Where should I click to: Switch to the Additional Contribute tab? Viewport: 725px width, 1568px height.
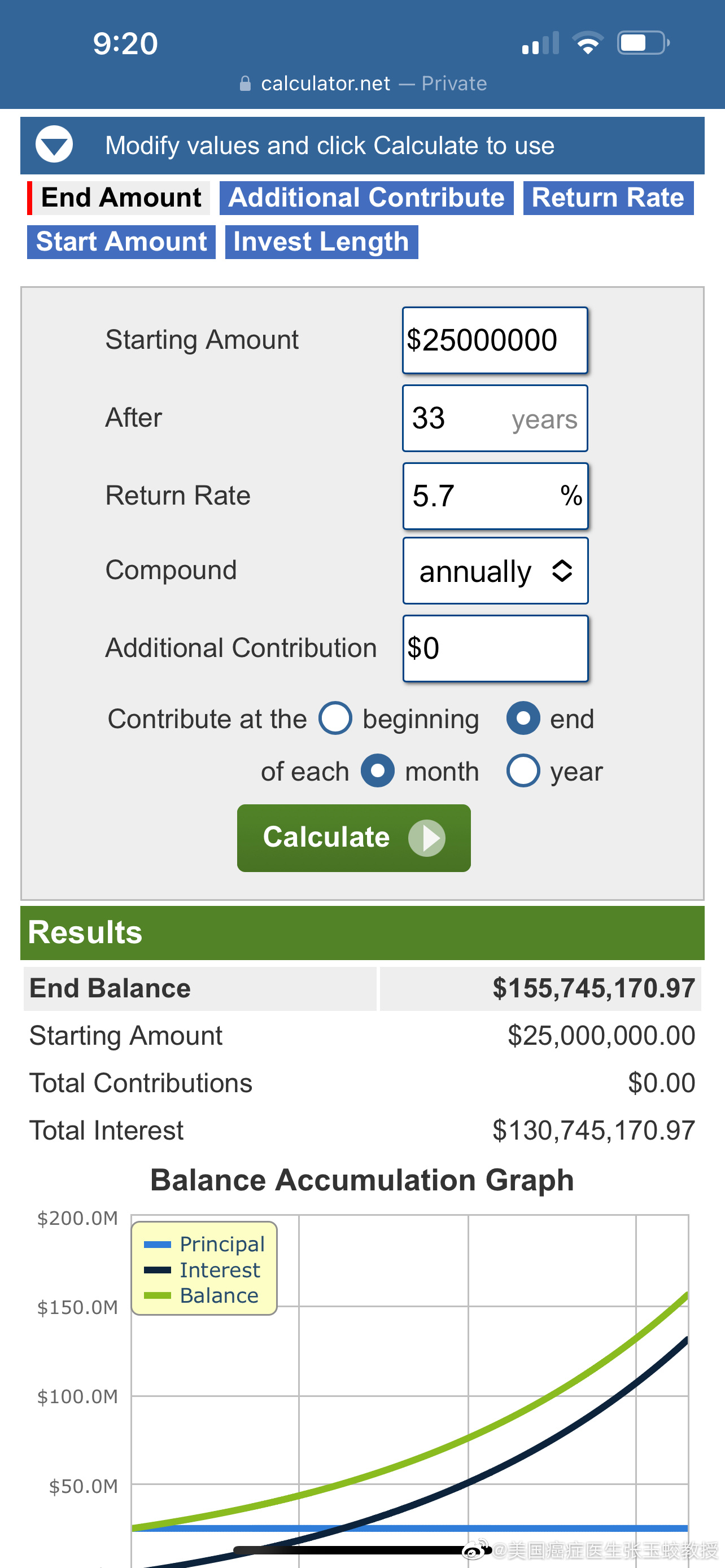[366, 198]
